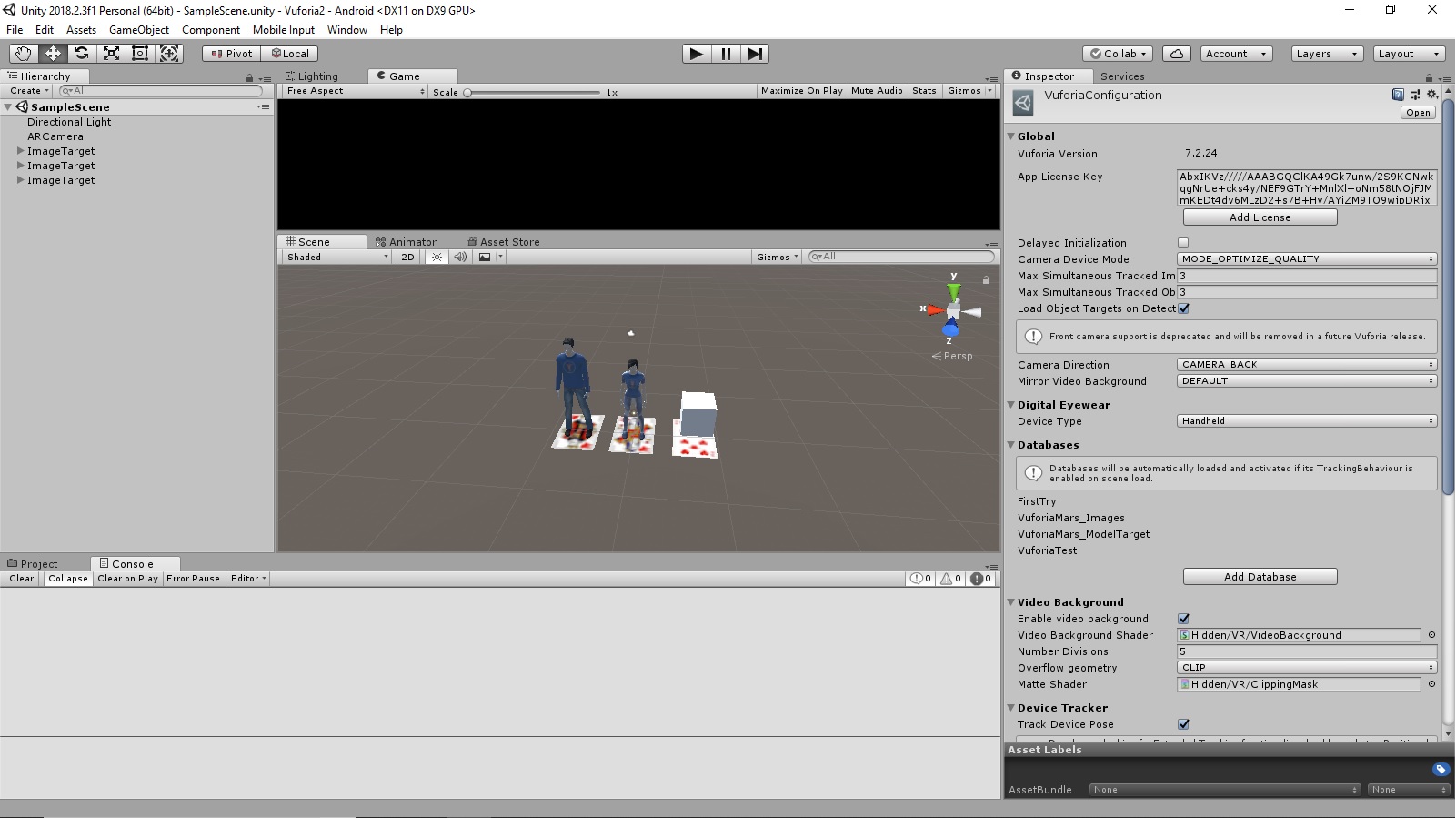Toggle scene lighting icon
The height and width of the screenshot is (818, 1456).
point(437,258)
